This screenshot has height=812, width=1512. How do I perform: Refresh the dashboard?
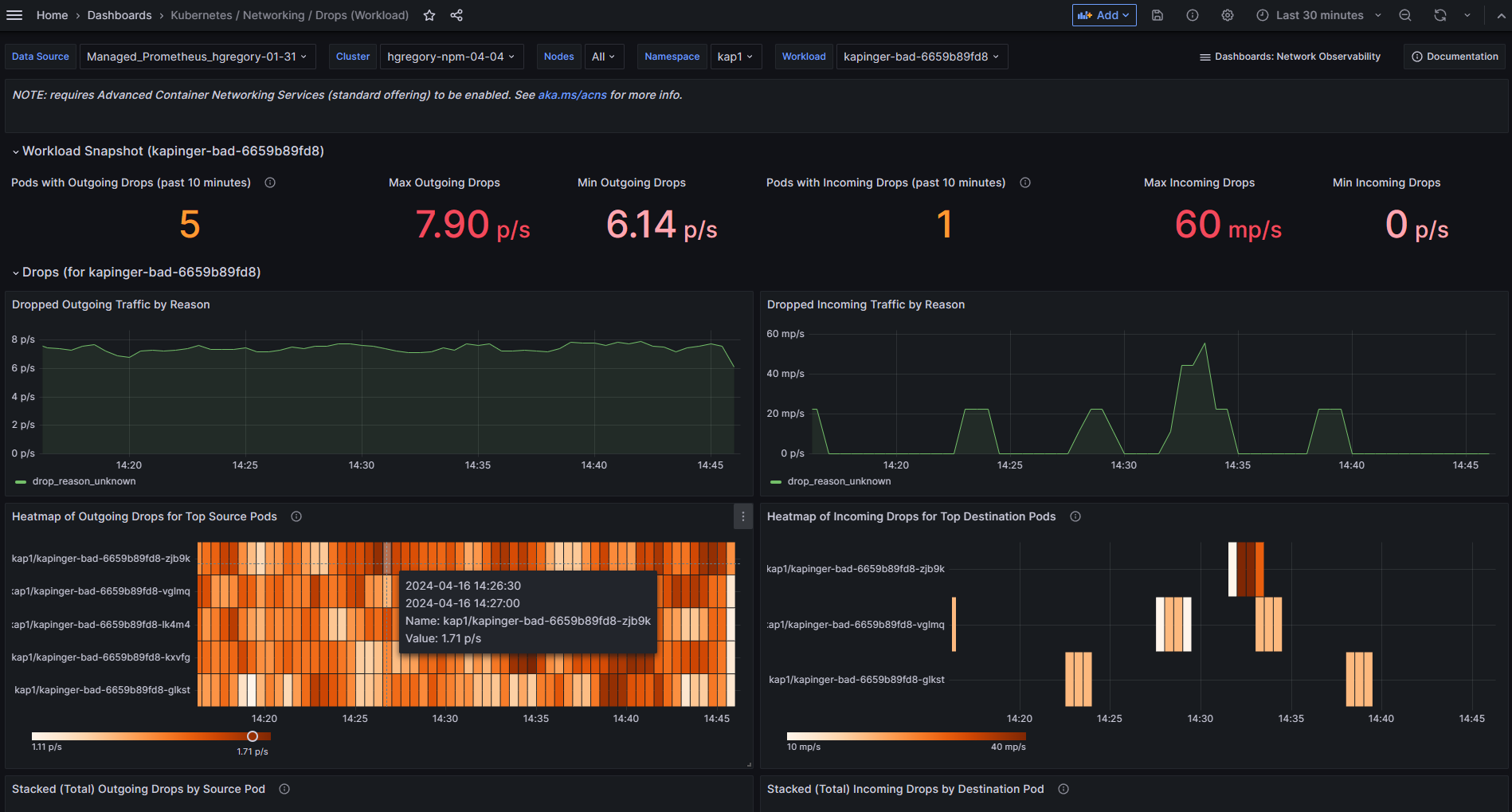coord(1440,15)
